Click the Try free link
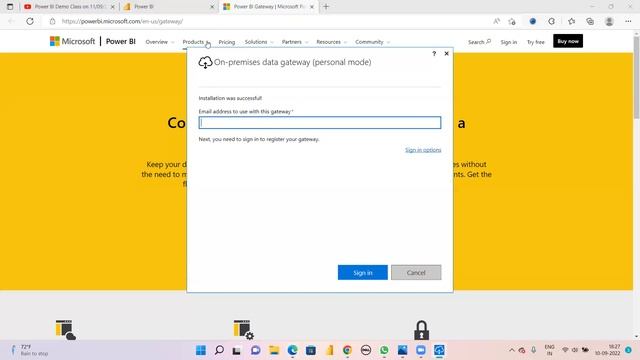Viewport: 640px width, 360px height. (536, 42)
